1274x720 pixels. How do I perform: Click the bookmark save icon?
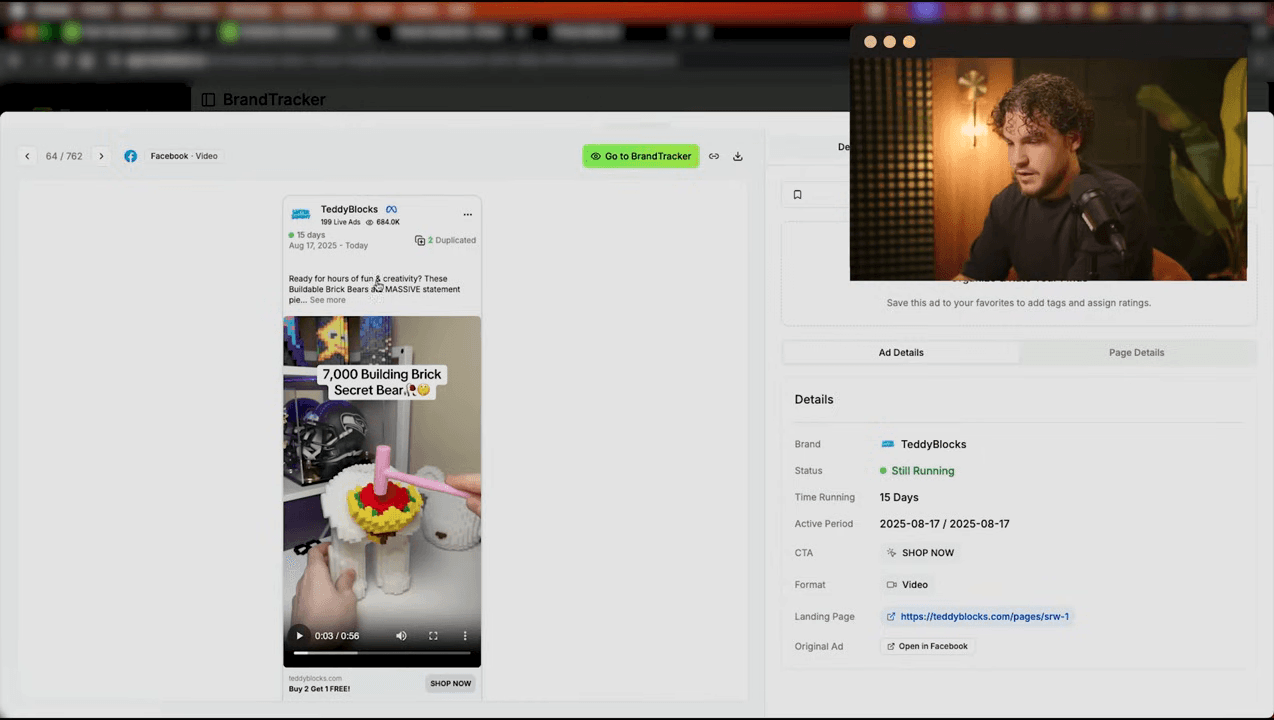[x=797, y=195]
